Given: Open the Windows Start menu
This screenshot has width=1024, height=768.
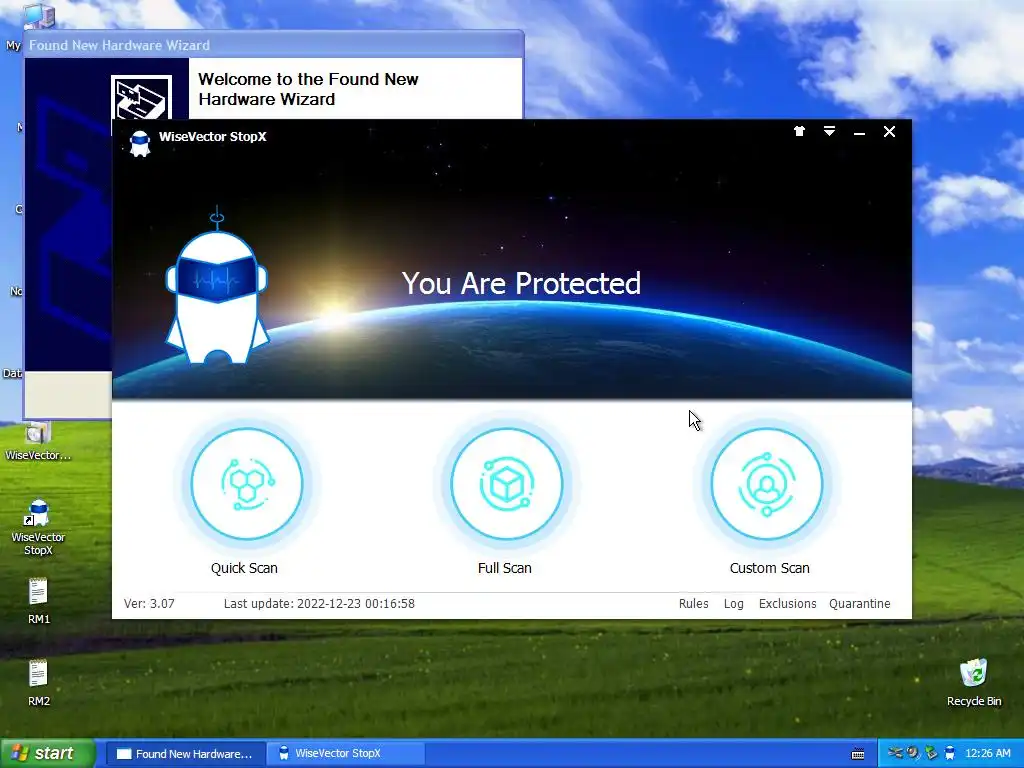Looking at the screenshot, I should [47, 754].
